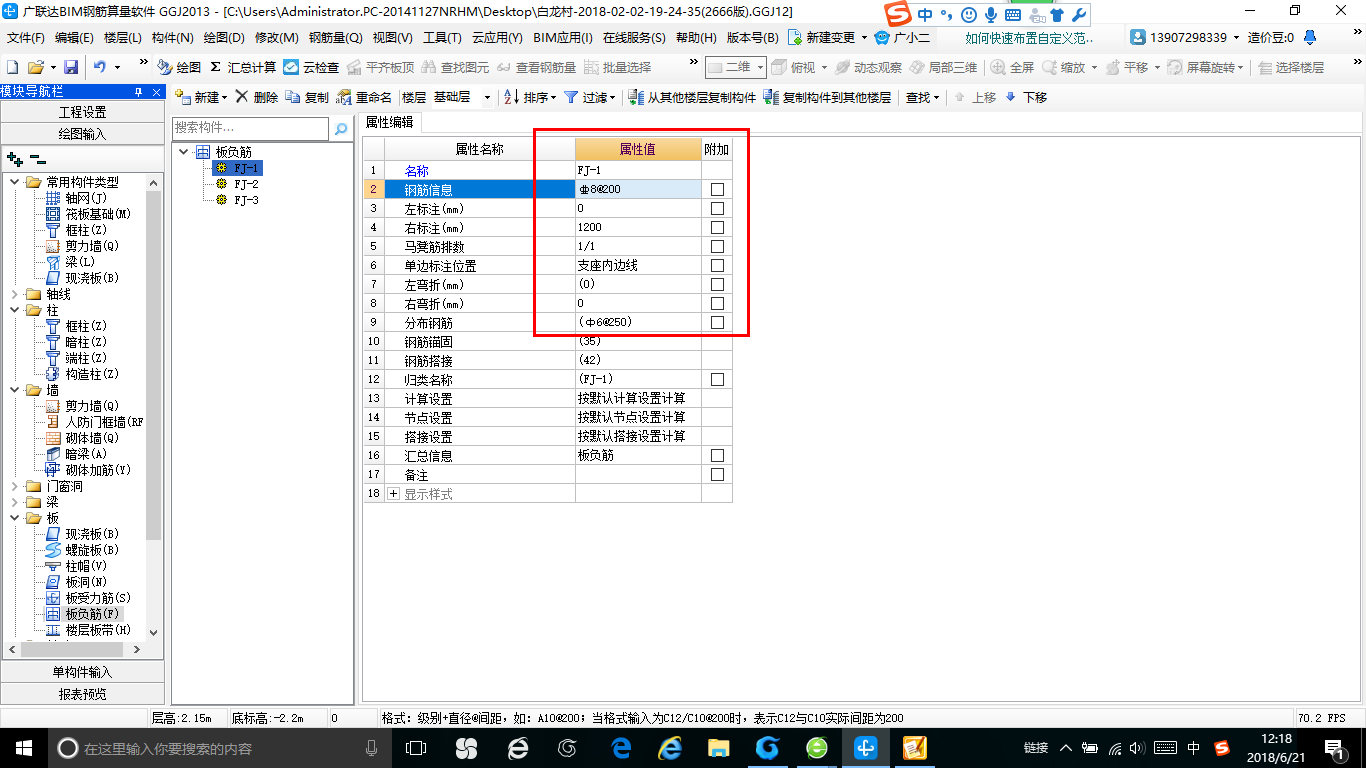1366x768 pixels.
Task: Click the collapse-all minus icon in navigator
Action: 38,159
